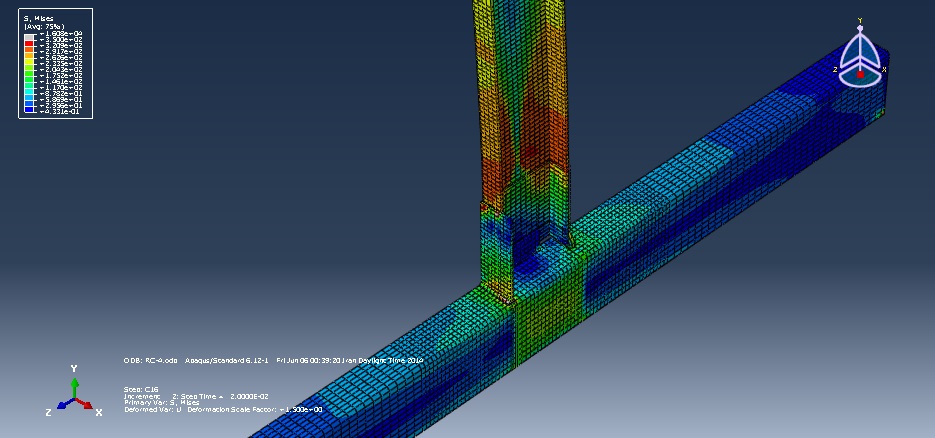Image resolution: width=935 pixels, height=438 pixels.
Task: Click the red center of the 3D compass
Action: (859, 74)
